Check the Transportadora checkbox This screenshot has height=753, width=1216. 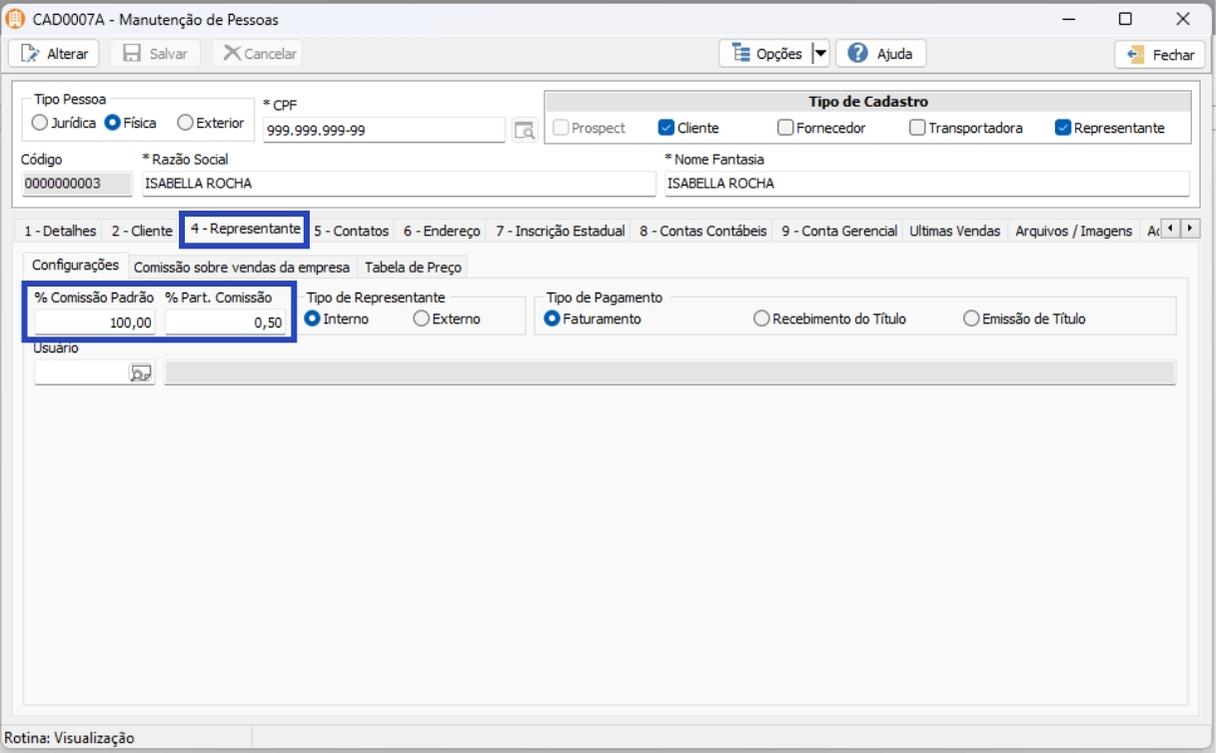(x=917, y=128)
